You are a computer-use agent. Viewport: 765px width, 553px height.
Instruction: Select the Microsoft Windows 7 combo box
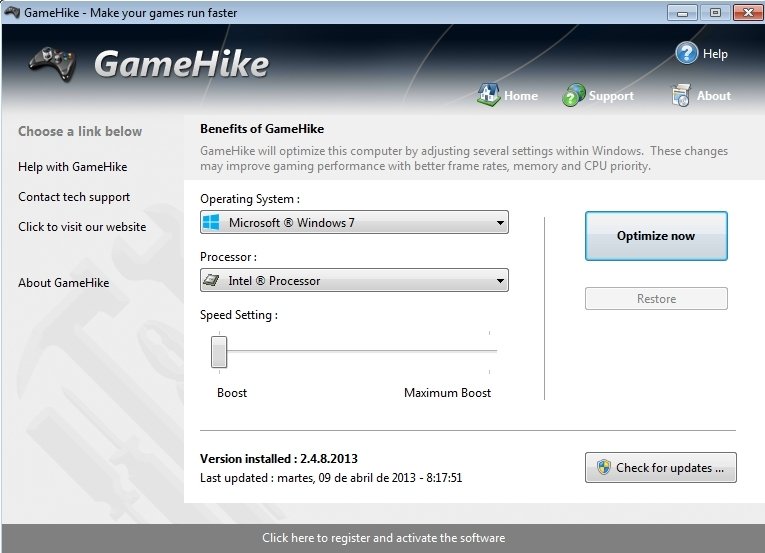pyautogui.click(x=354, y=223)
